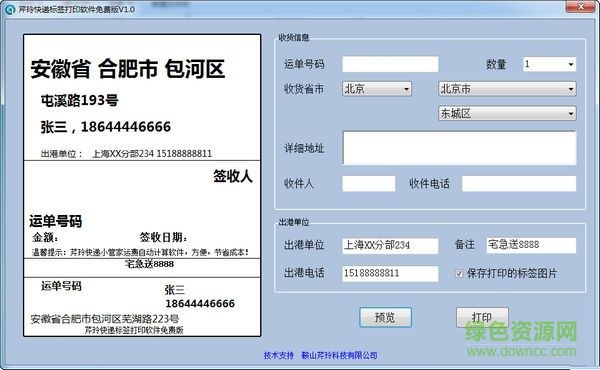600x370 pixels.
Task: Click the 签收人 label in preview
Action: pos(233,176)
